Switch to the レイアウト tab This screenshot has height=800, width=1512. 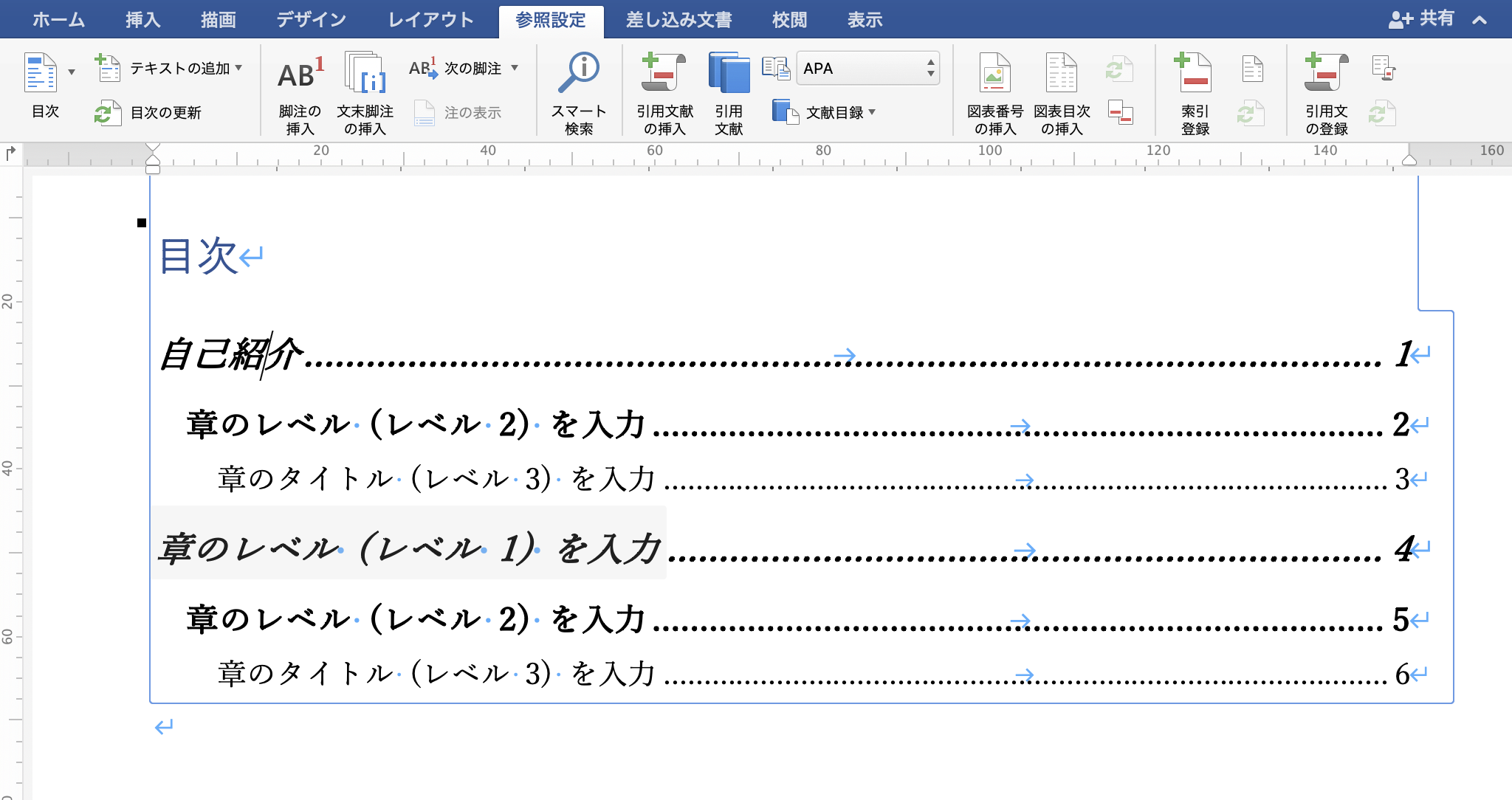point(431,20)
